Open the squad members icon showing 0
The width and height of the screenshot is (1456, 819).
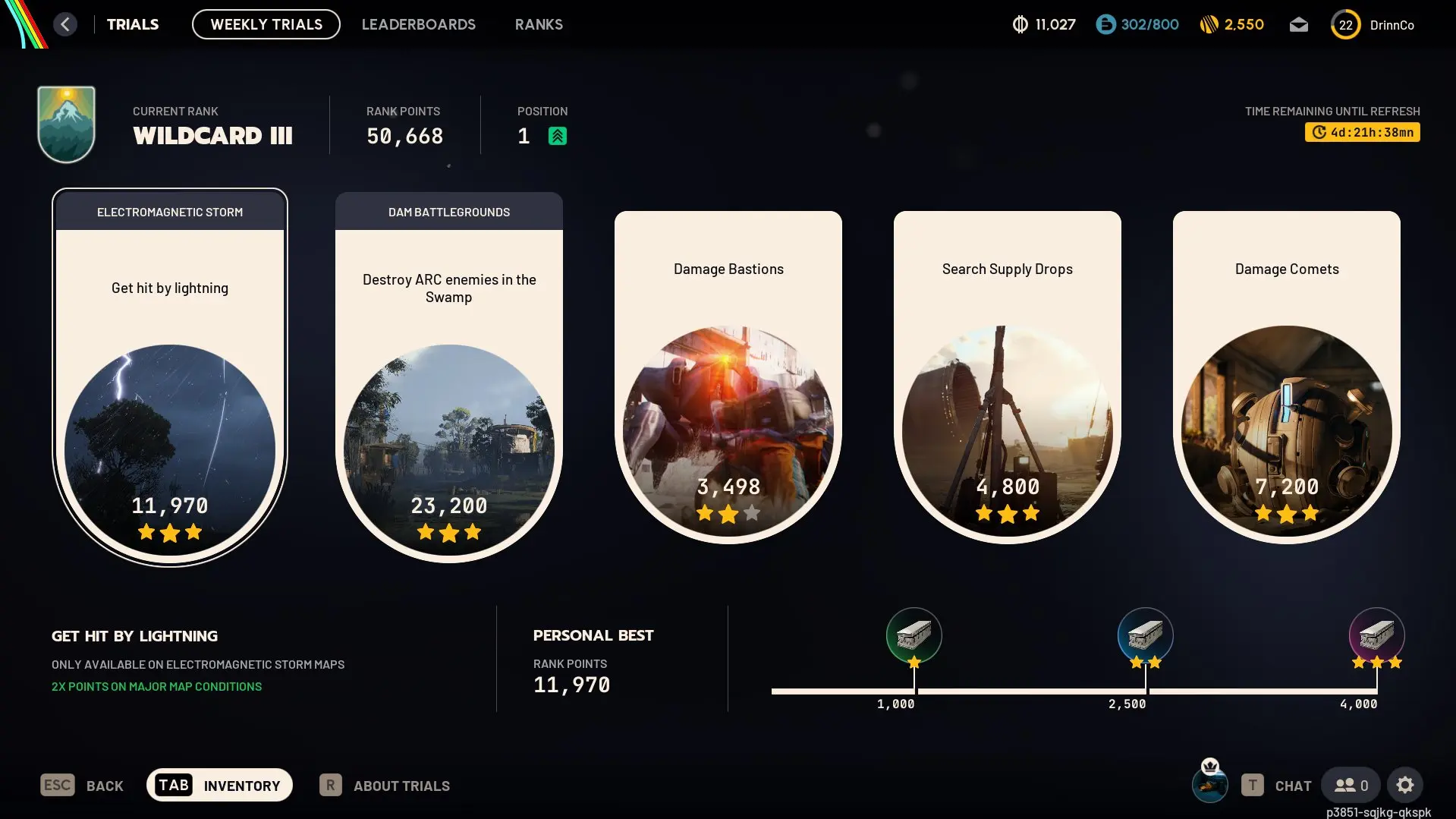[1351, 785]
